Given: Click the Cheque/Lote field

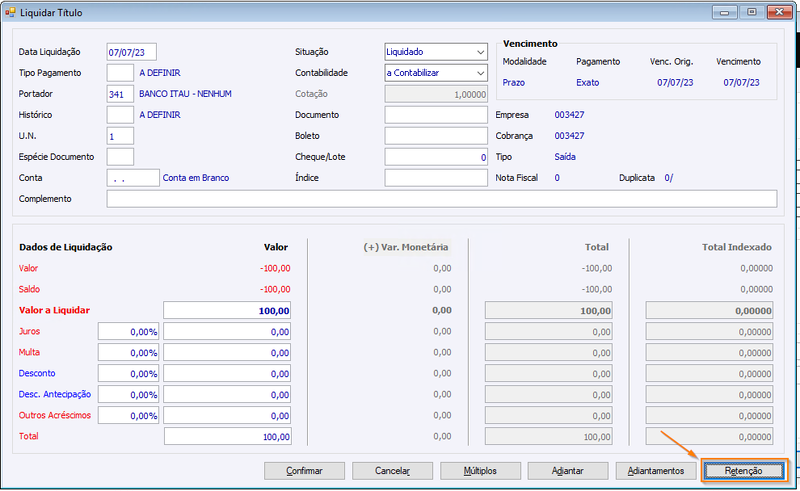Looking at the screenshot, I should pos(436,157).
